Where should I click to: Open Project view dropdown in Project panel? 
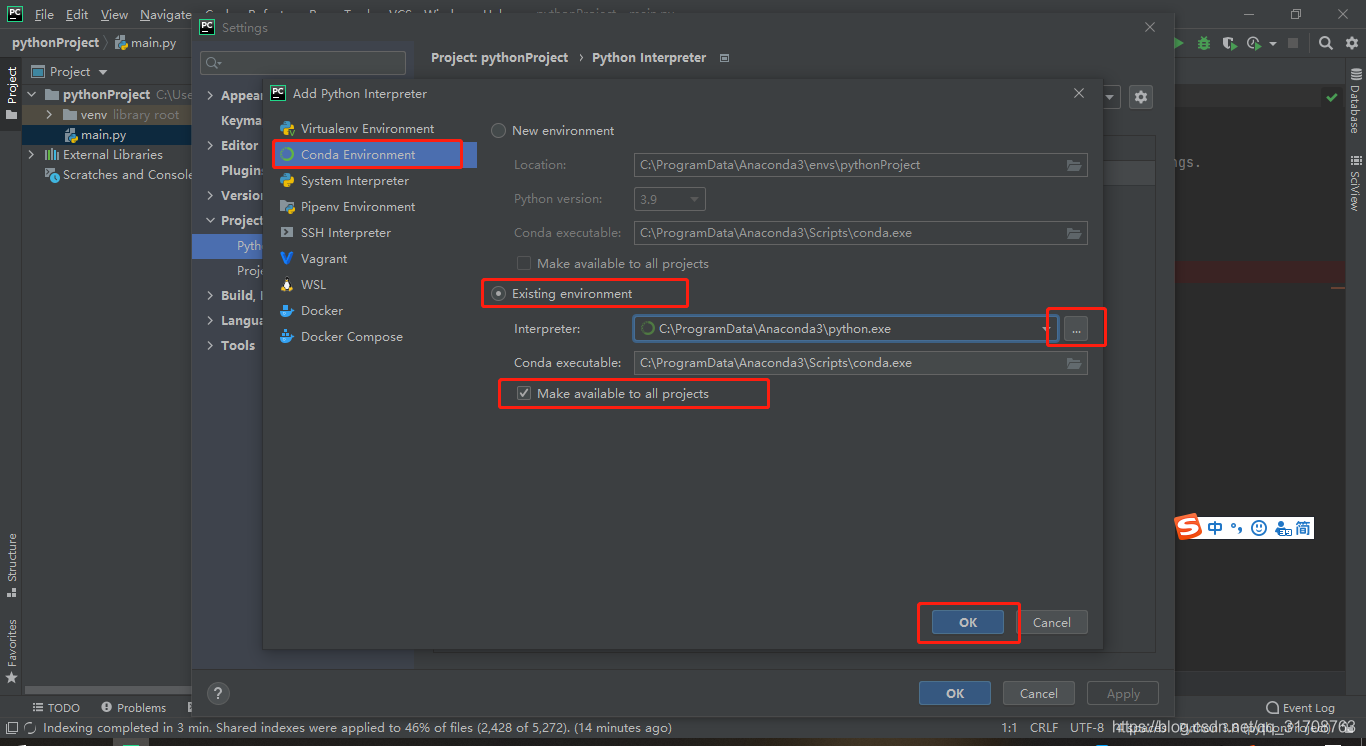[x=103, y=72]
